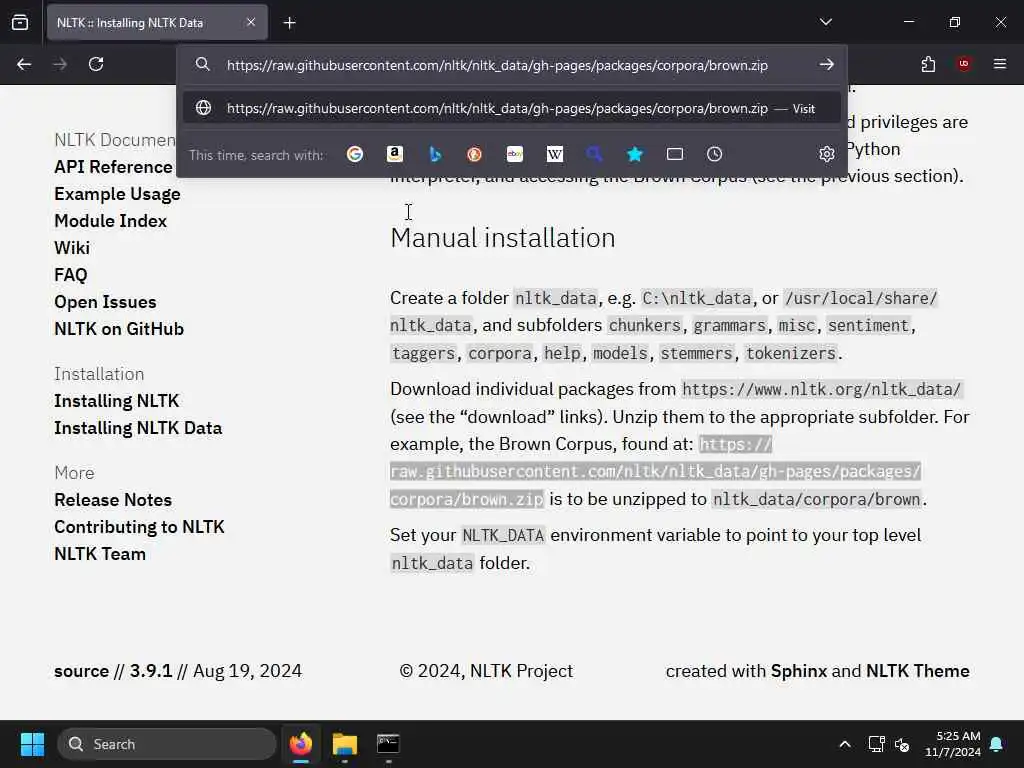Search this time with DuckDuckGo
The height and width of the screenshot is (768, 1024).
click(x=475, y=154)
